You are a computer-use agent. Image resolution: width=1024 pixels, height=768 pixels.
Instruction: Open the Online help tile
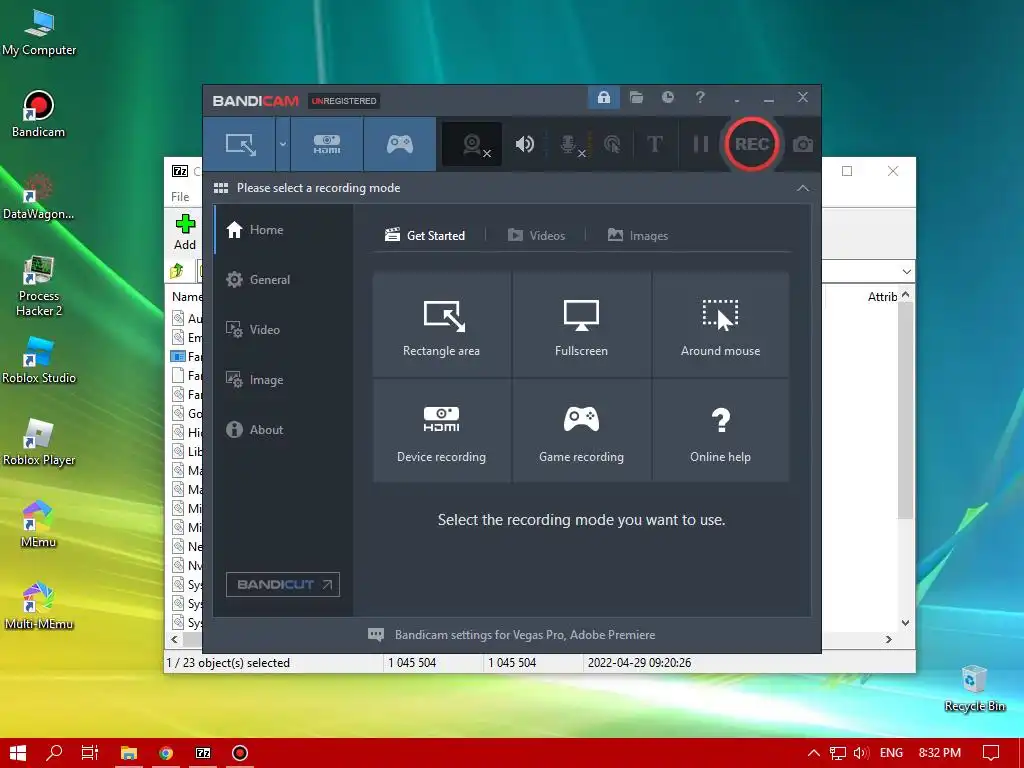[720, 431]
